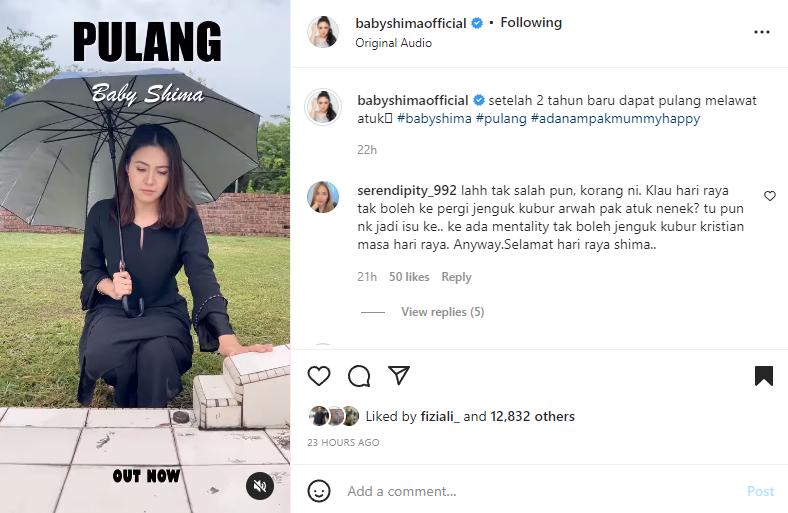Open comments via the speech bubble icon
The height and width of the screenshot is (513, 788).
(x=359, y=376)
